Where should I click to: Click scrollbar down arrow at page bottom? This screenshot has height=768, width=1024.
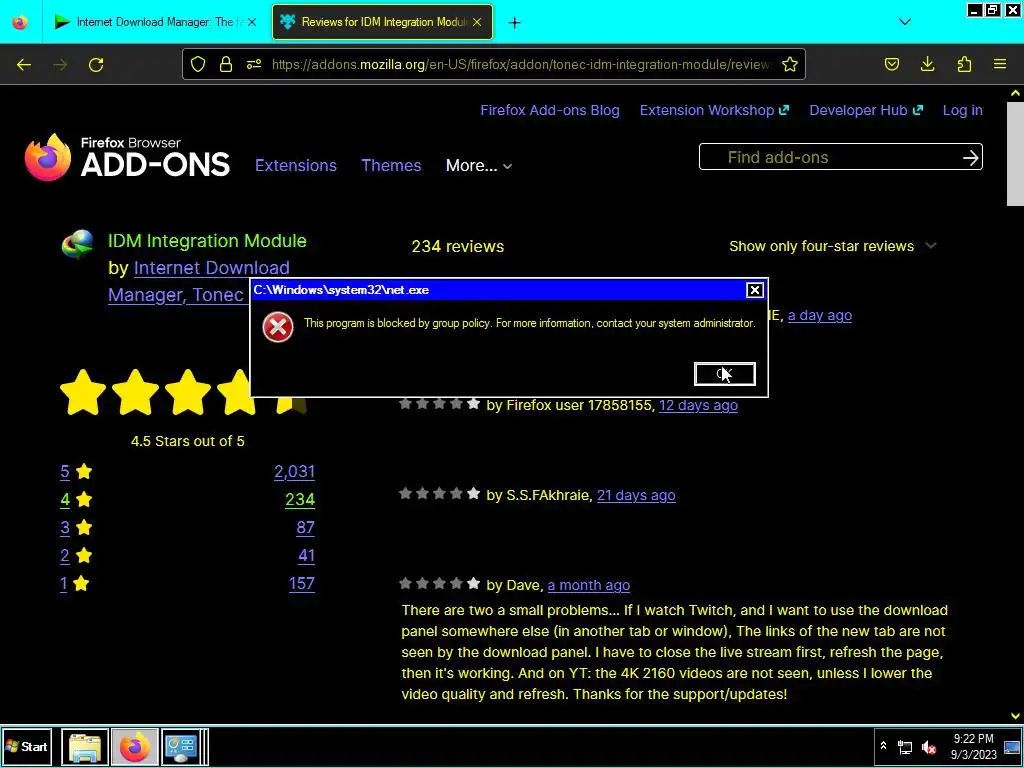[x=1015, y=716]
